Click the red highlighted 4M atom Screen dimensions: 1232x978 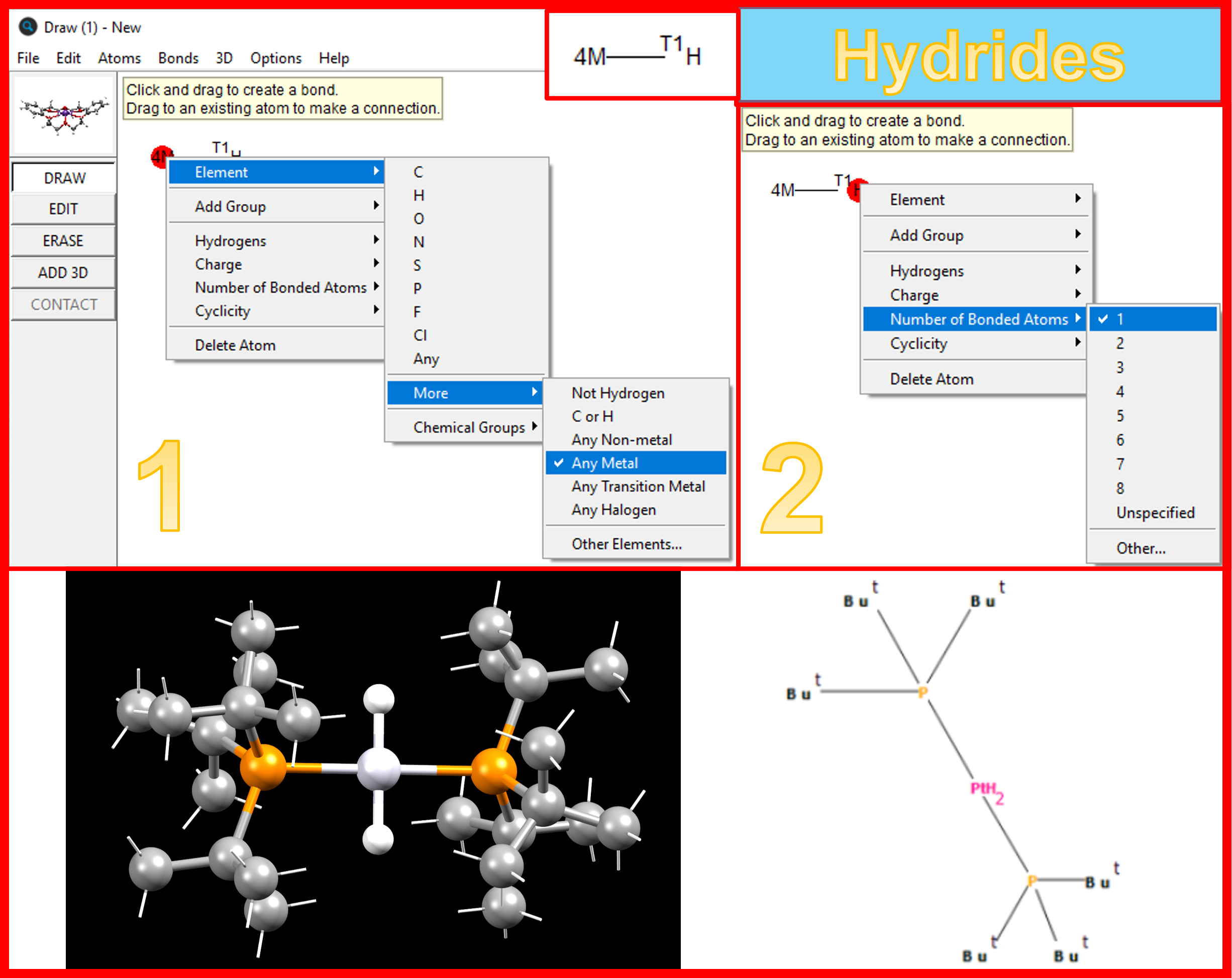coord(161,156)
